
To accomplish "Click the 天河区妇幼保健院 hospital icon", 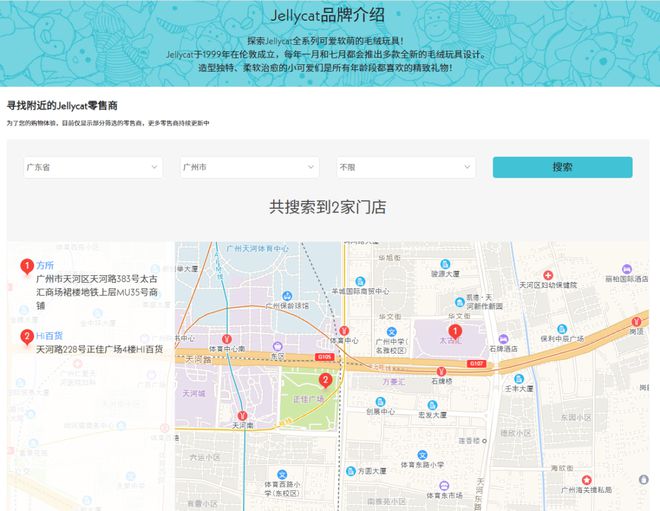I will tap(548, 275).
